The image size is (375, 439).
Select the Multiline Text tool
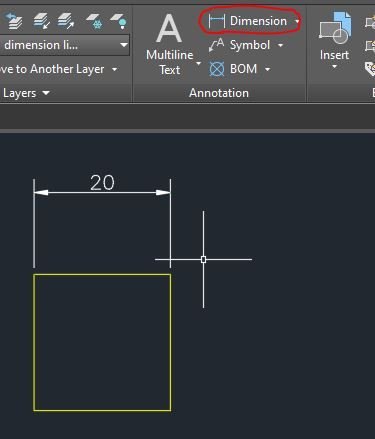pos(170,44)
